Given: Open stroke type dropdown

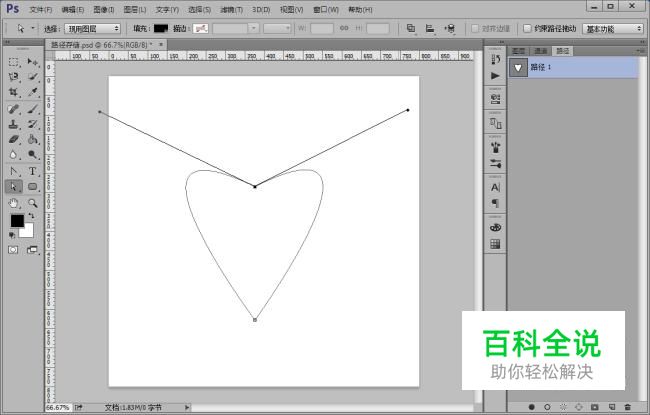Looking at the screenshot, I should [277, 28].
